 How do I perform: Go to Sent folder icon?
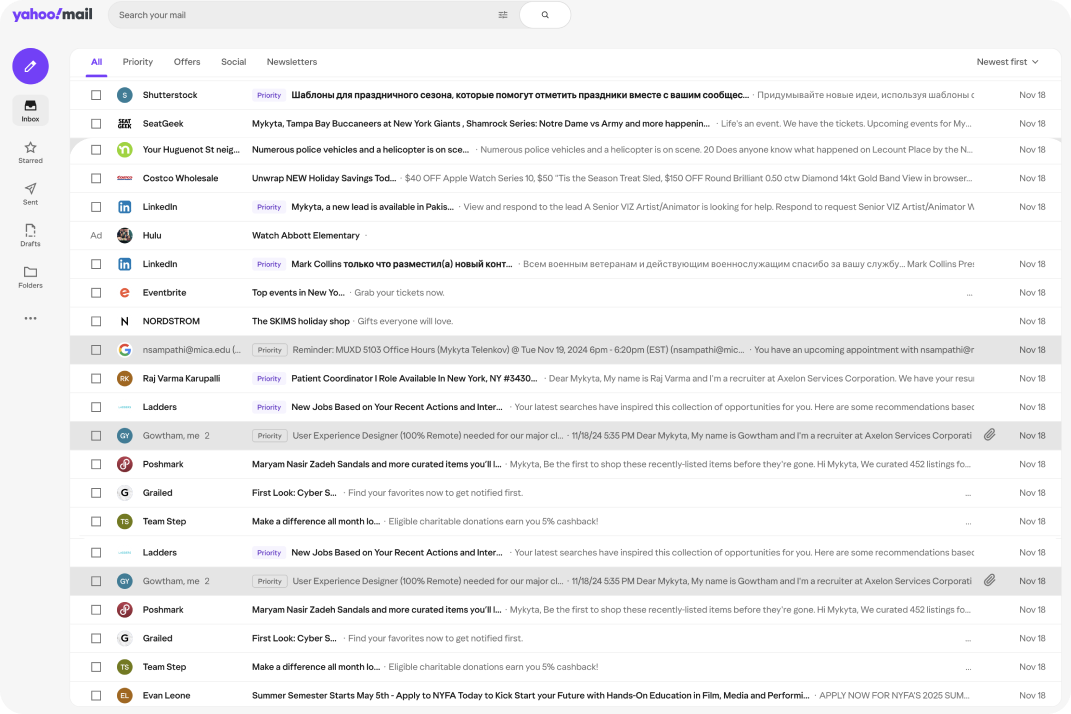(x=30, y=193)
